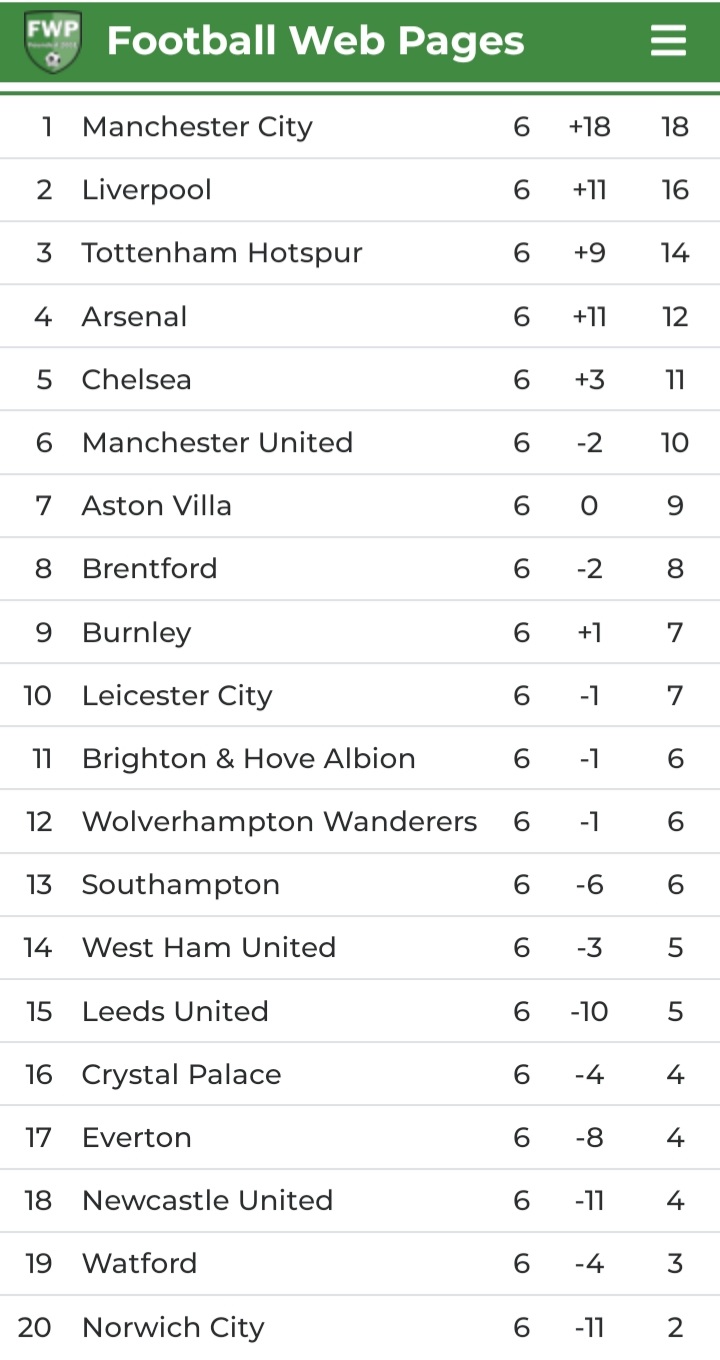Select the Chelsea row
This screenshot has width=720, height=1360.
tap(137, 380)
